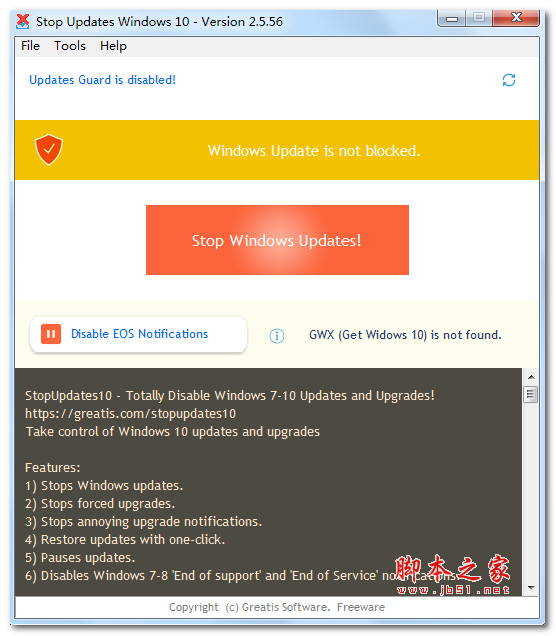This screenshot has height=636, width=556.
Task: Click the Stop Windows Updates! button
Action: coord(277,240)
